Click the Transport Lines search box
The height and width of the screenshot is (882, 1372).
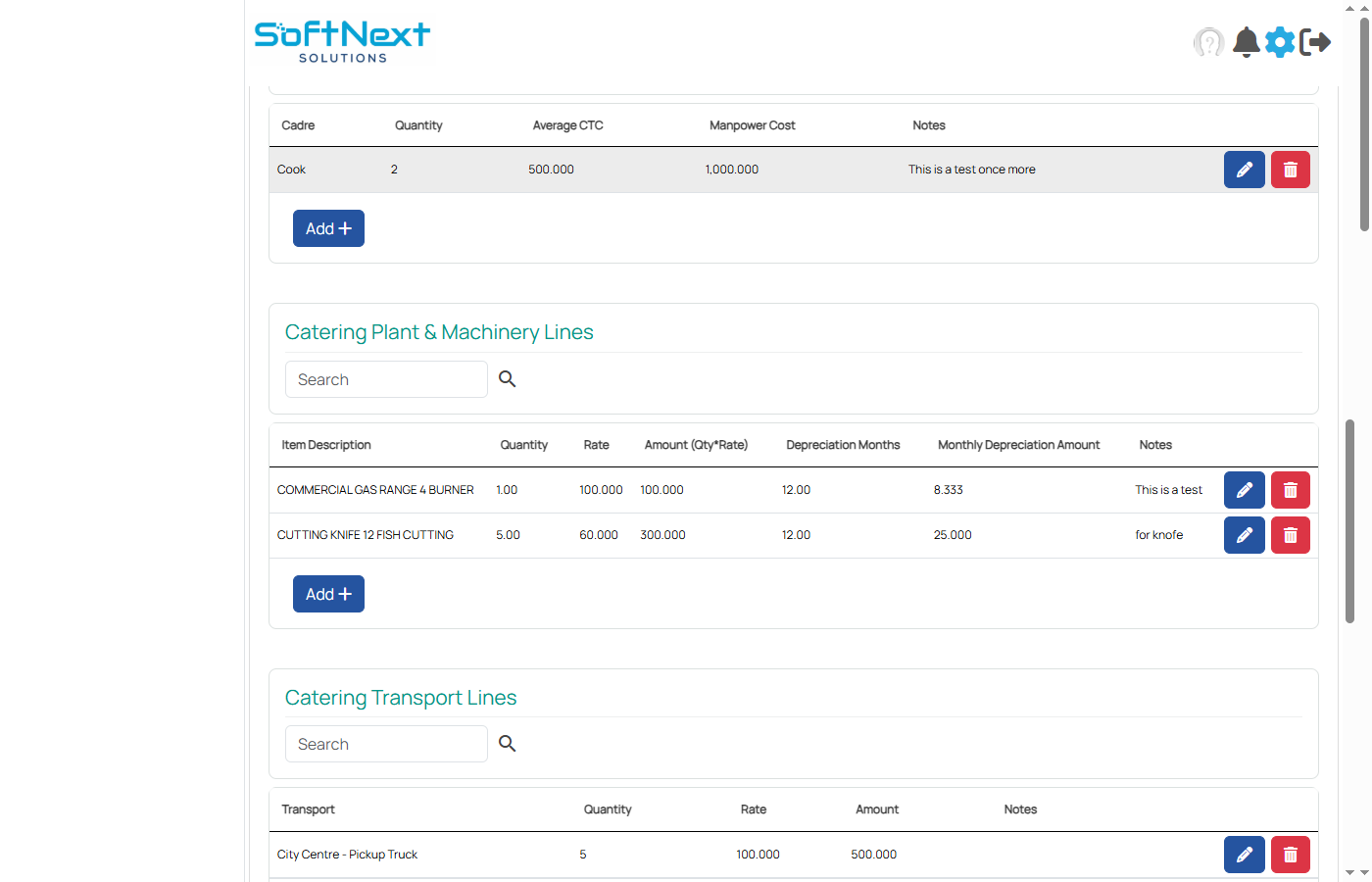(385, 743)
